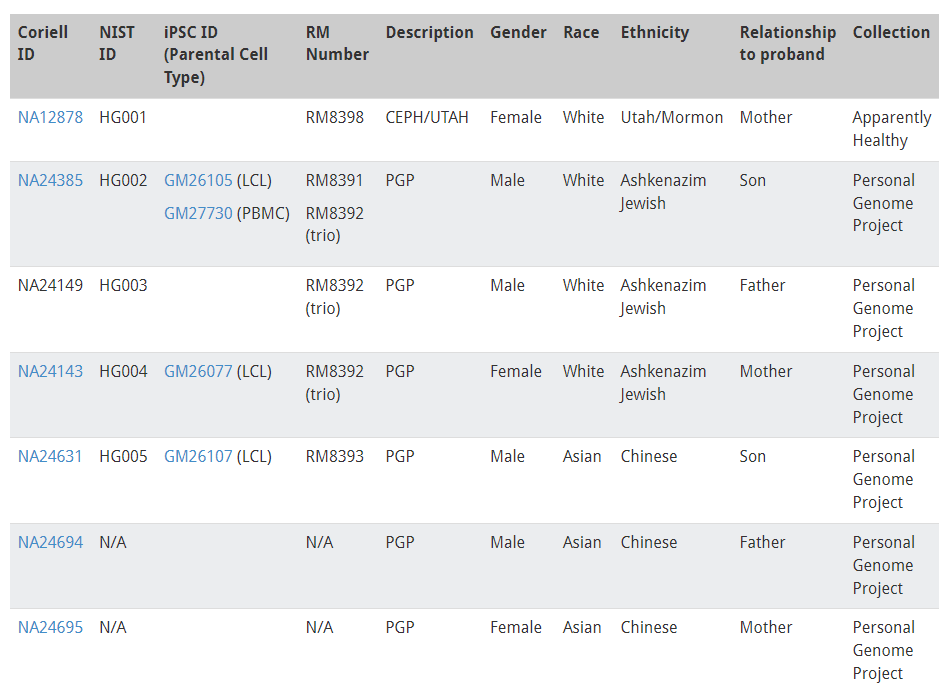Select the RM Number column header
Viewport: 949px width, 696px height.
pyautogui.click(x=337, y=43)
